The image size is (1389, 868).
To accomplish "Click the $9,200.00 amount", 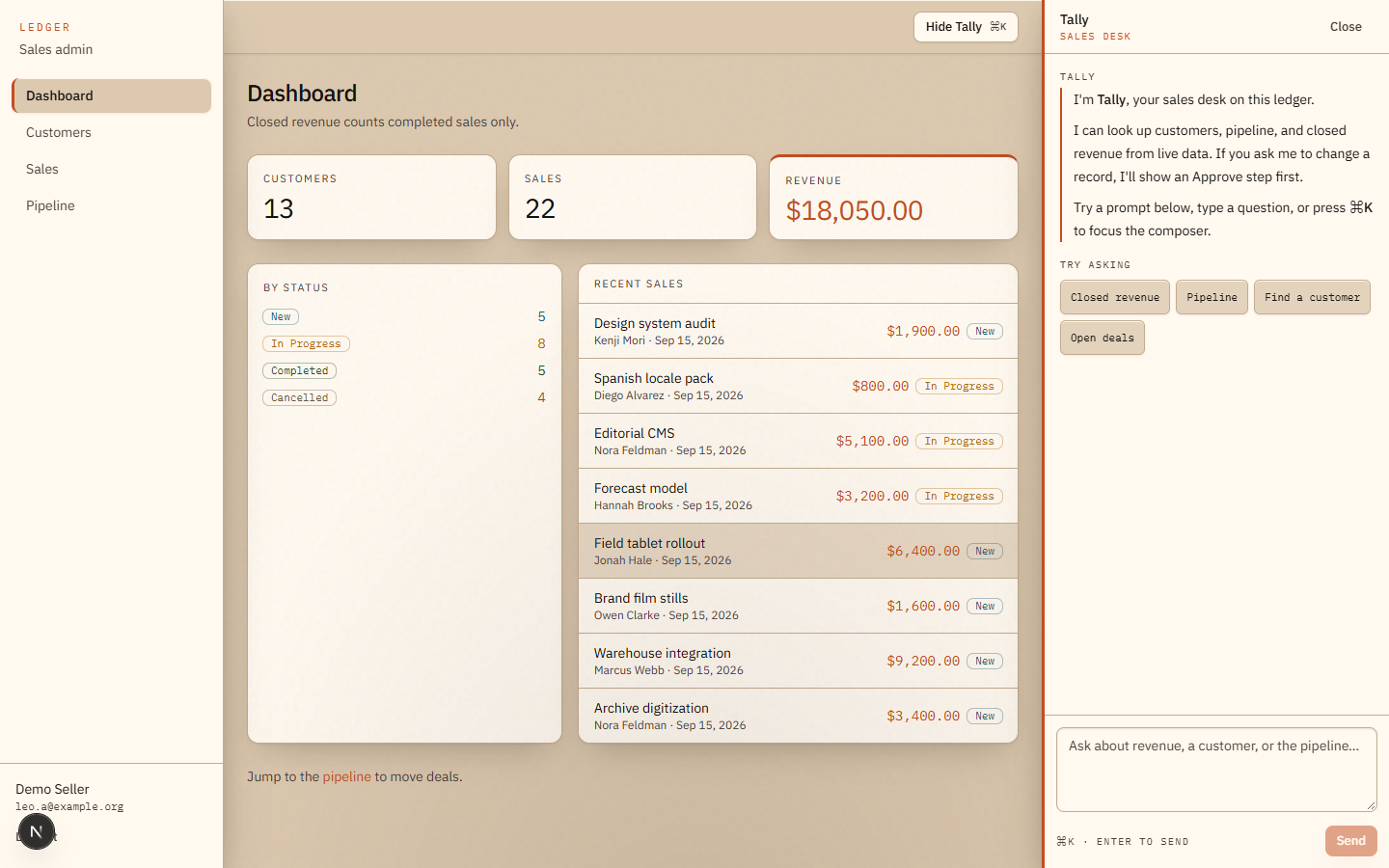I will [923, 661].
